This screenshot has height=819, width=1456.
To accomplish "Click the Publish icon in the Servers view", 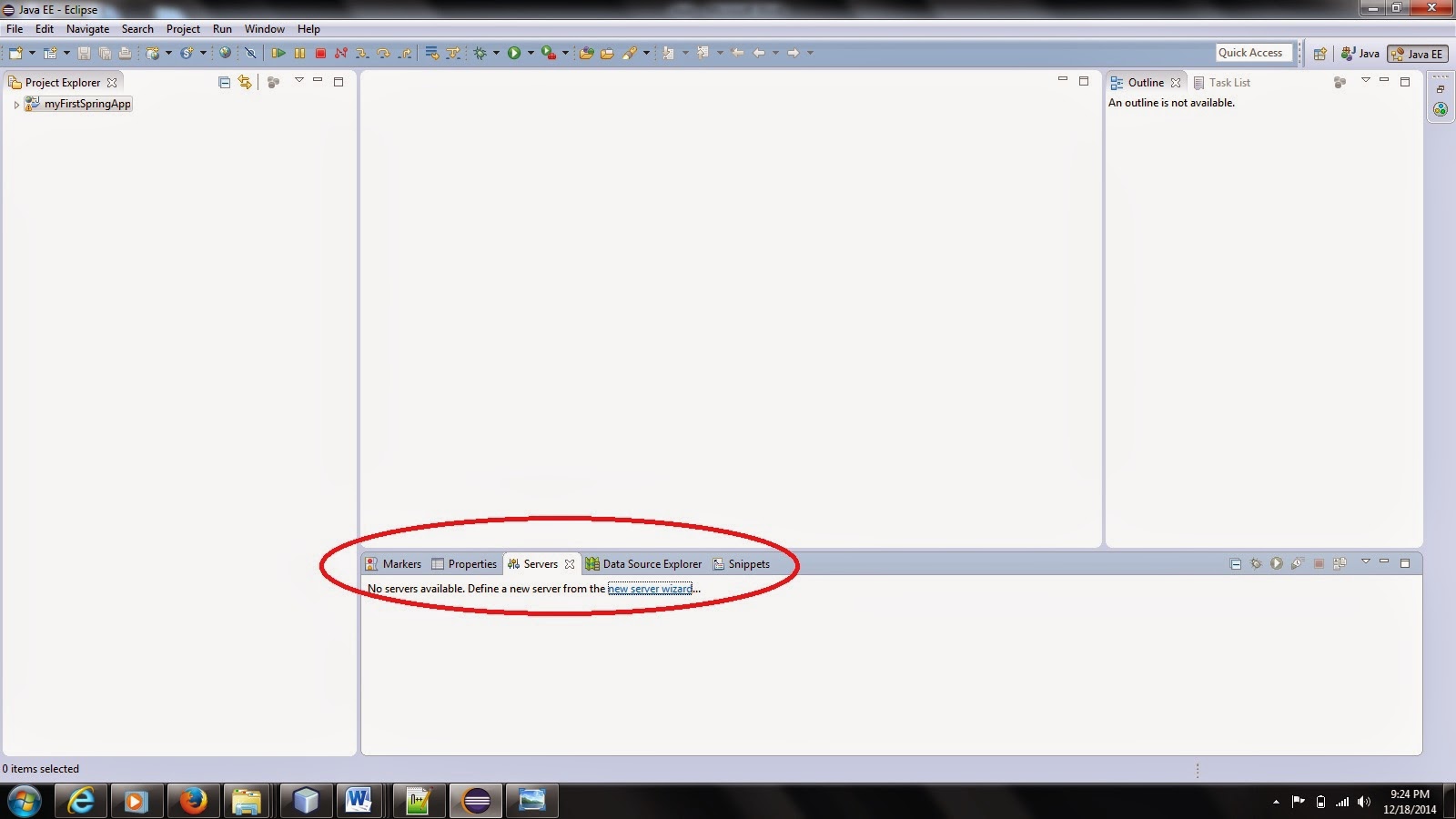I will click(1340, 563).
